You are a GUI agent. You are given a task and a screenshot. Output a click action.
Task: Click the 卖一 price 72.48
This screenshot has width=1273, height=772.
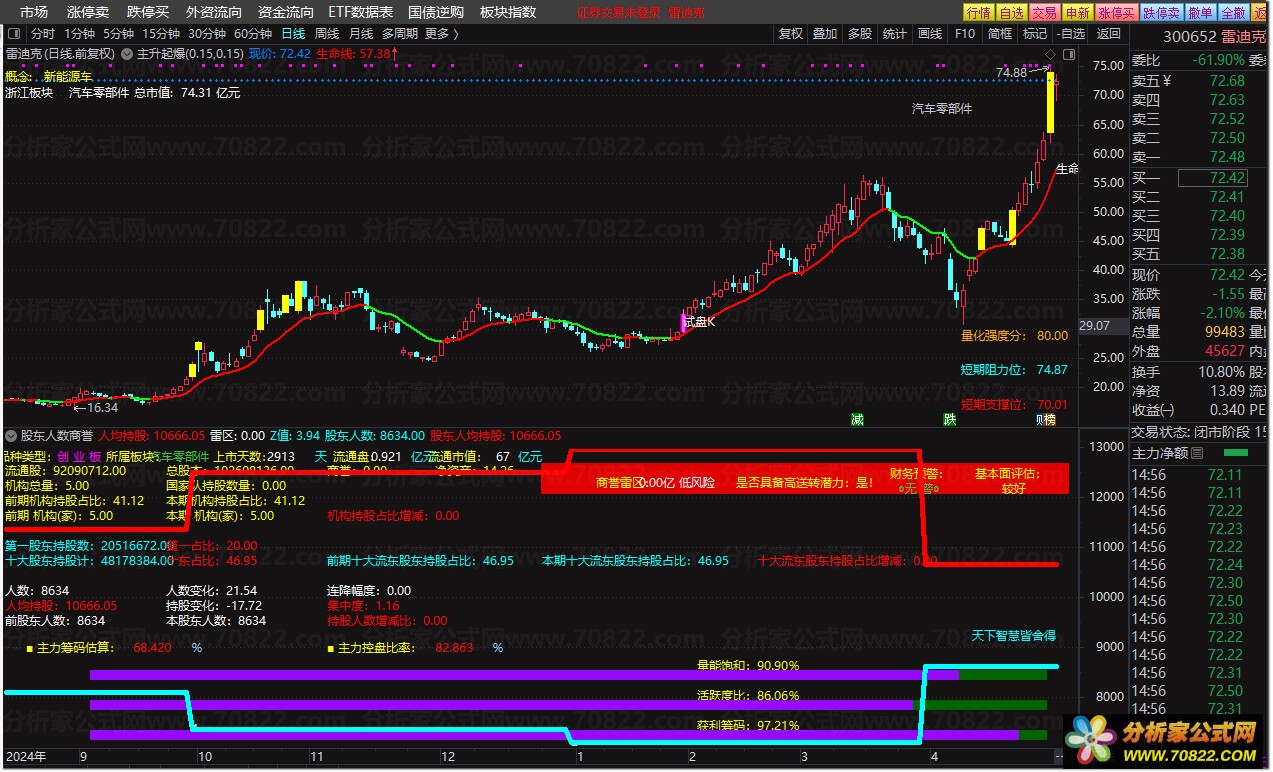point(1227,157)
